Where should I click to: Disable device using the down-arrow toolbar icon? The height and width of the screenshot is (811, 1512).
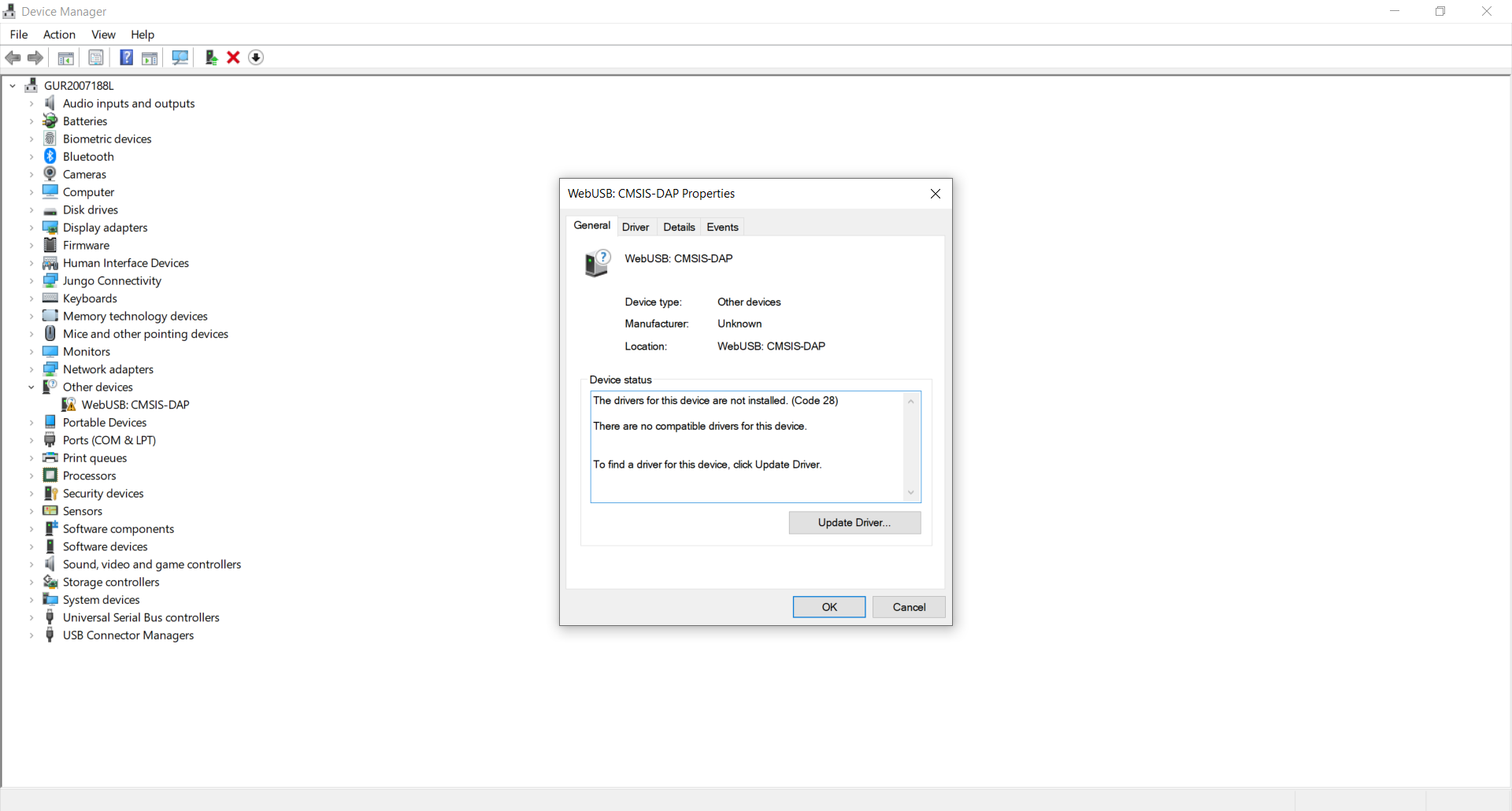point(256,57)
